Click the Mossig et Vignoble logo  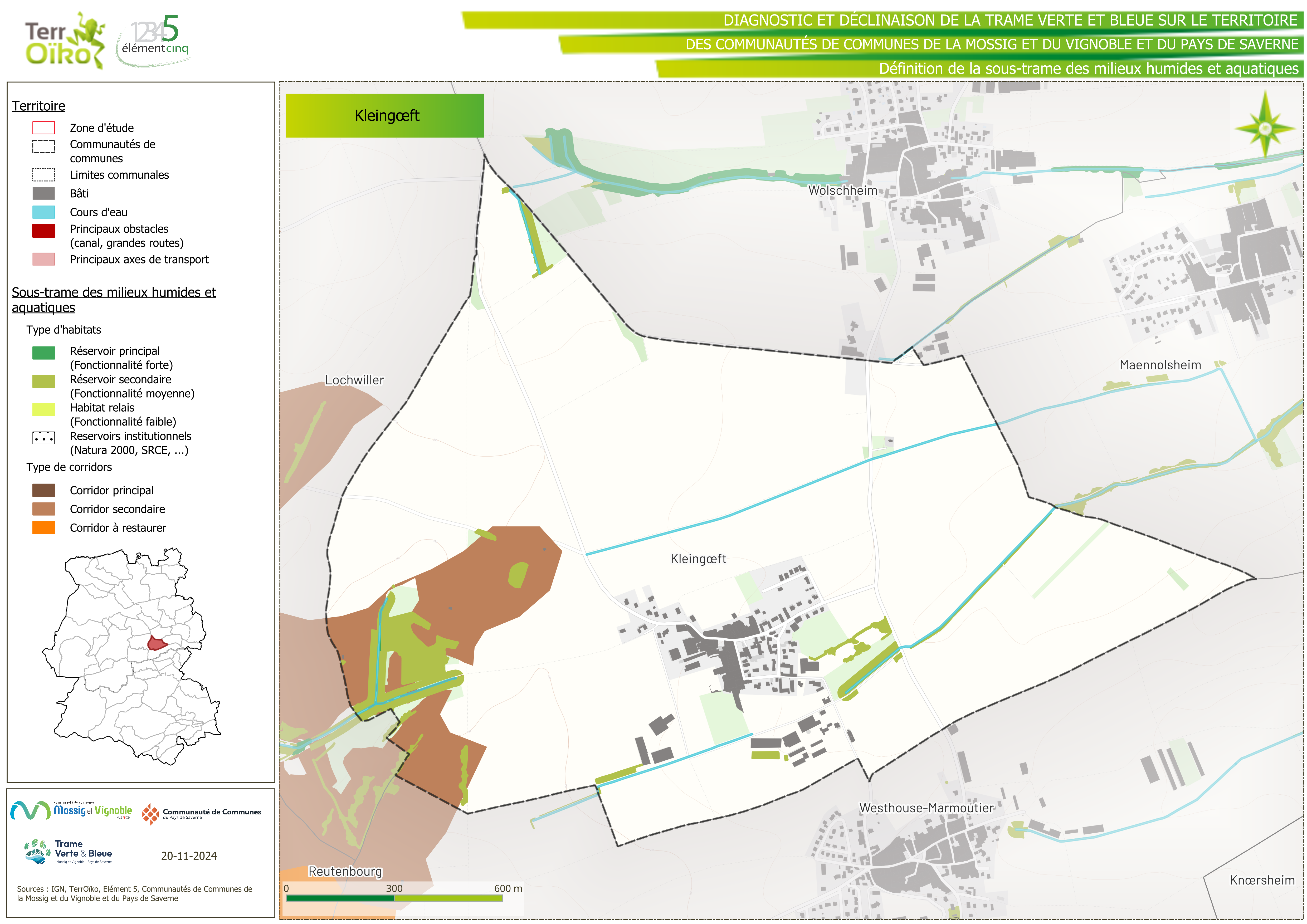(71, 811)
